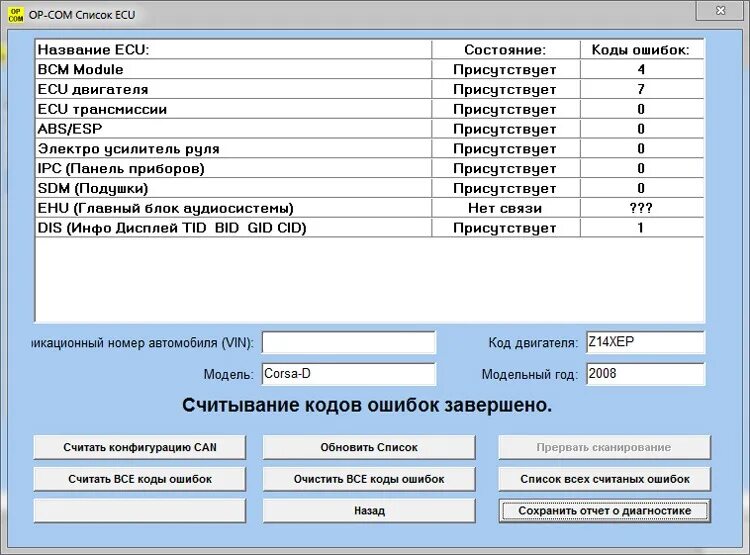
Task: Select 'IPC (Панель приборов)' row
Action: click(x=369, y=168)
